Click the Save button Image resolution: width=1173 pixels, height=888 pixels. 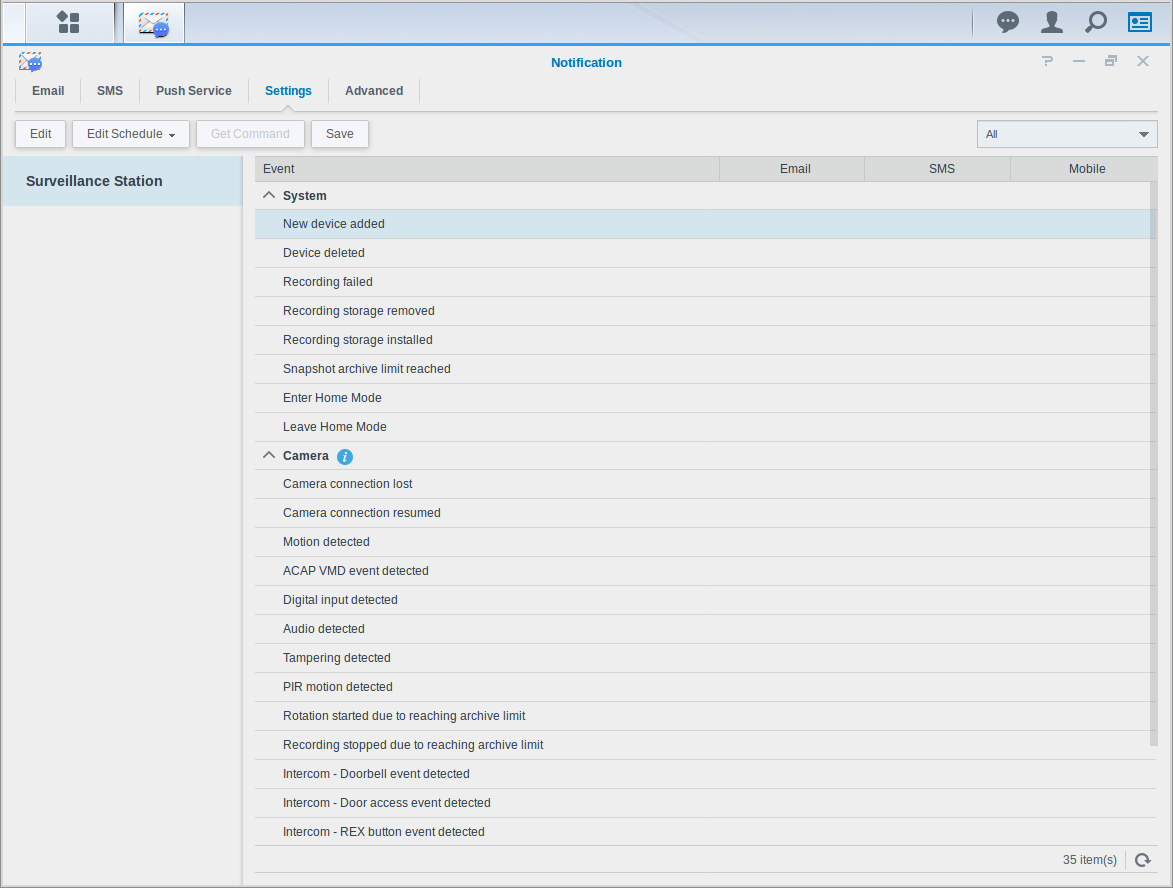[340, 134]
